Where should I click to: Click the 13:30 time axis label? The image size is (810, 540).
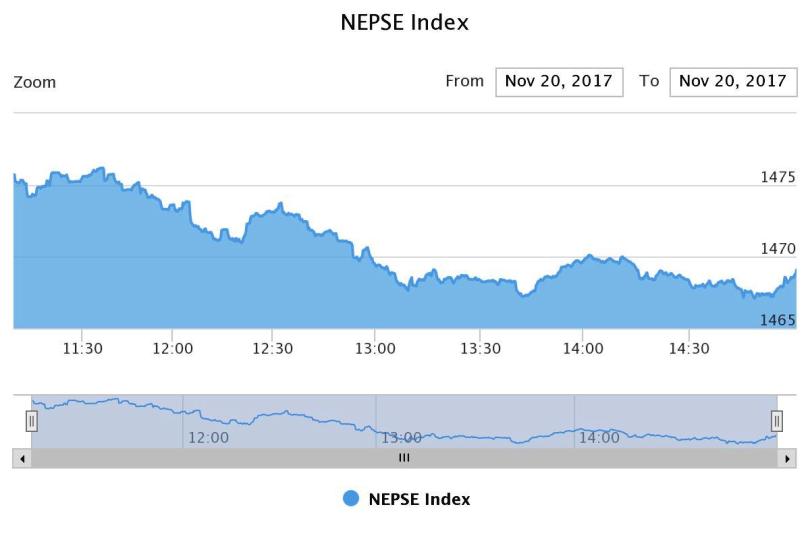click(x=480, y=348)
